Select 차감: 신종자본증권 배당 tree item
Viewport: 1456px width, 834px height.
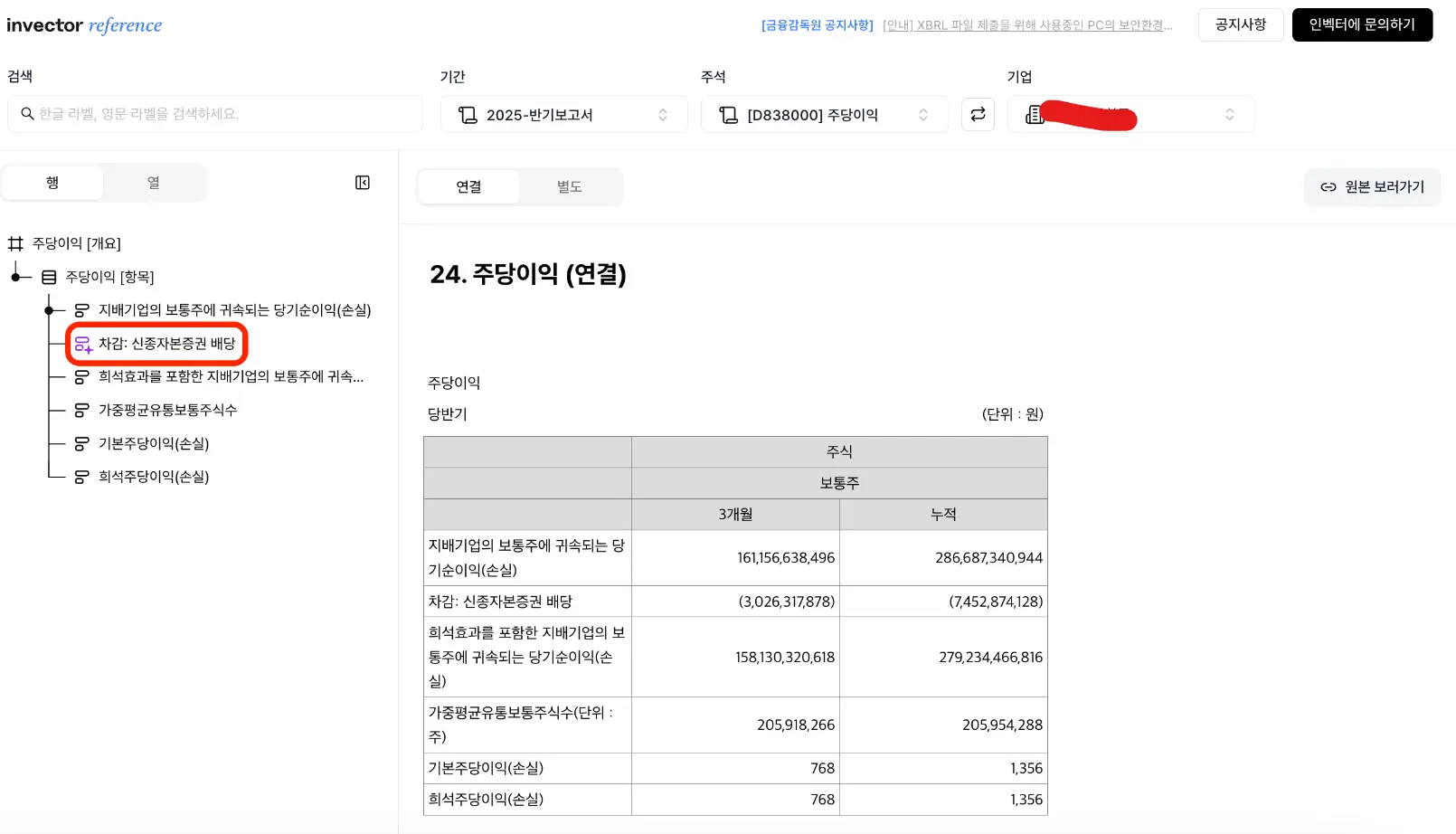tap(166, 344)
